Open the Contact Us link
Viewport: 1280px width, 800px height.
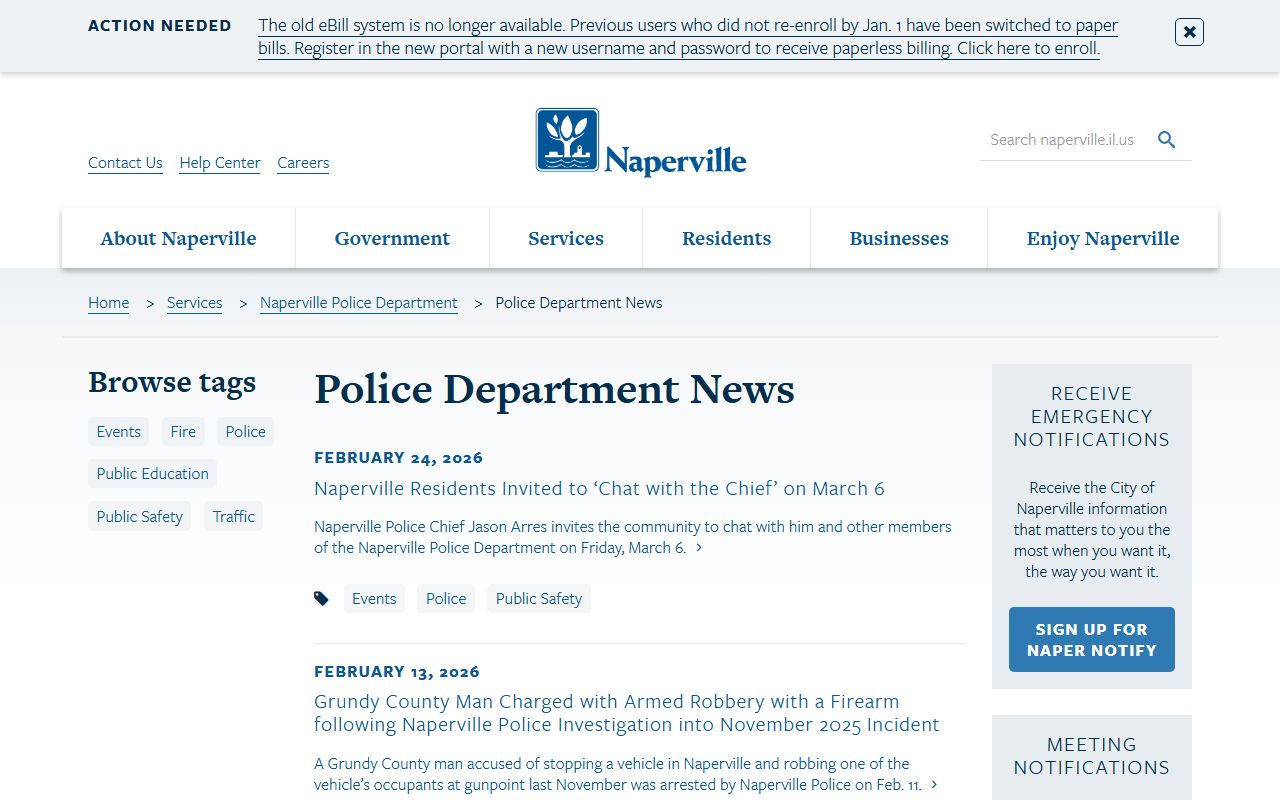(125, 163)
